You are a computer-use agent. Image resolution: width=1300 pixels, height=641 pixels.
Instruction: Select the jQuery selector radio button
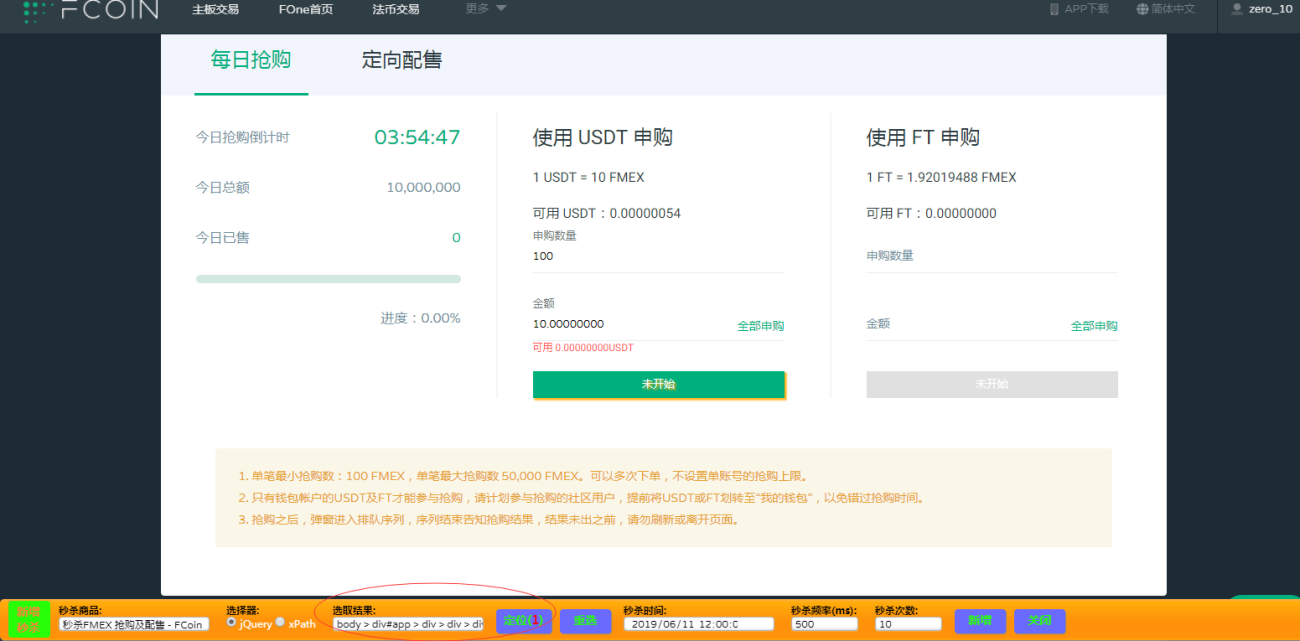[x=232, y=622]
